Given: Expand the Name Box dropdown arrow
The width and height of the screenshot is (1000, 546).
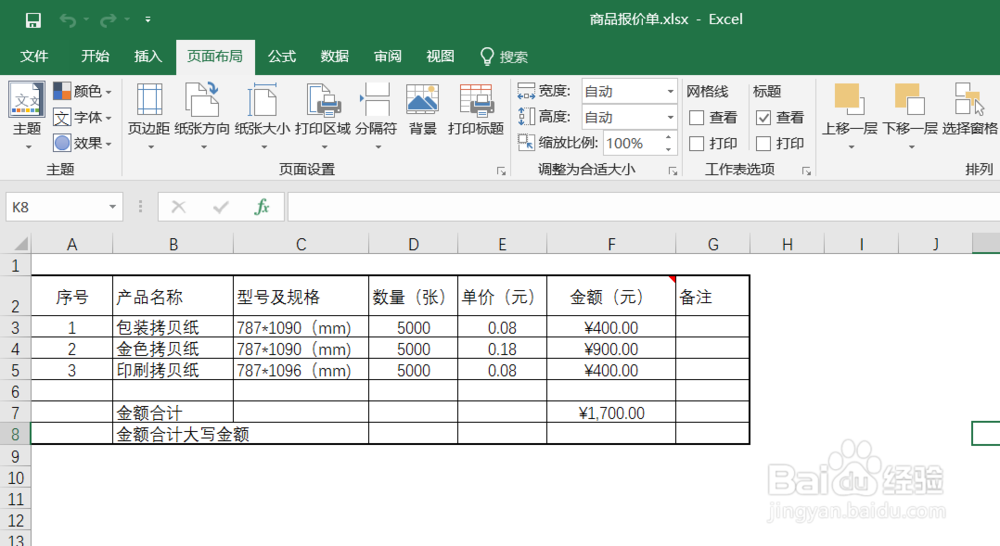Looking at the screenshot, I should click(x=112, y=207).
